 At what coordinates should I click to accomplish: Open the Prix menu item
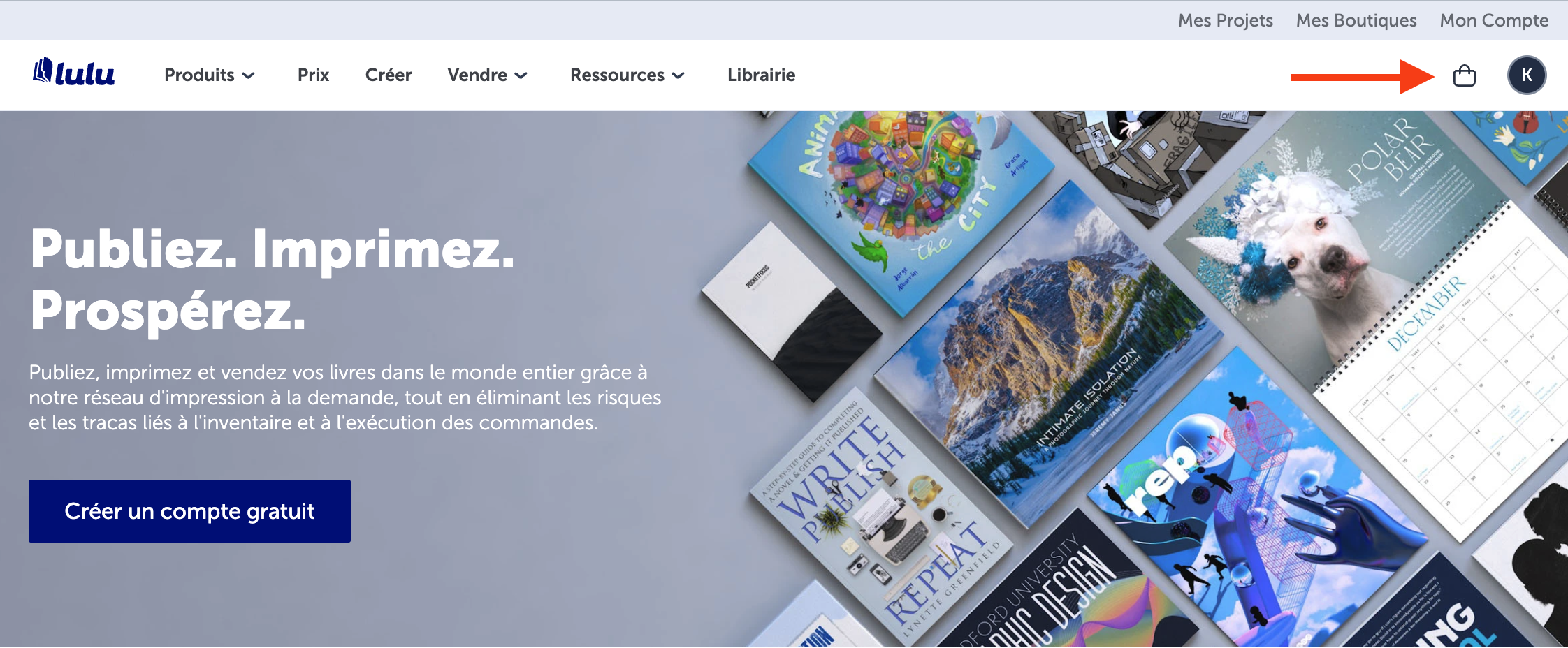[x=313, y=75]
